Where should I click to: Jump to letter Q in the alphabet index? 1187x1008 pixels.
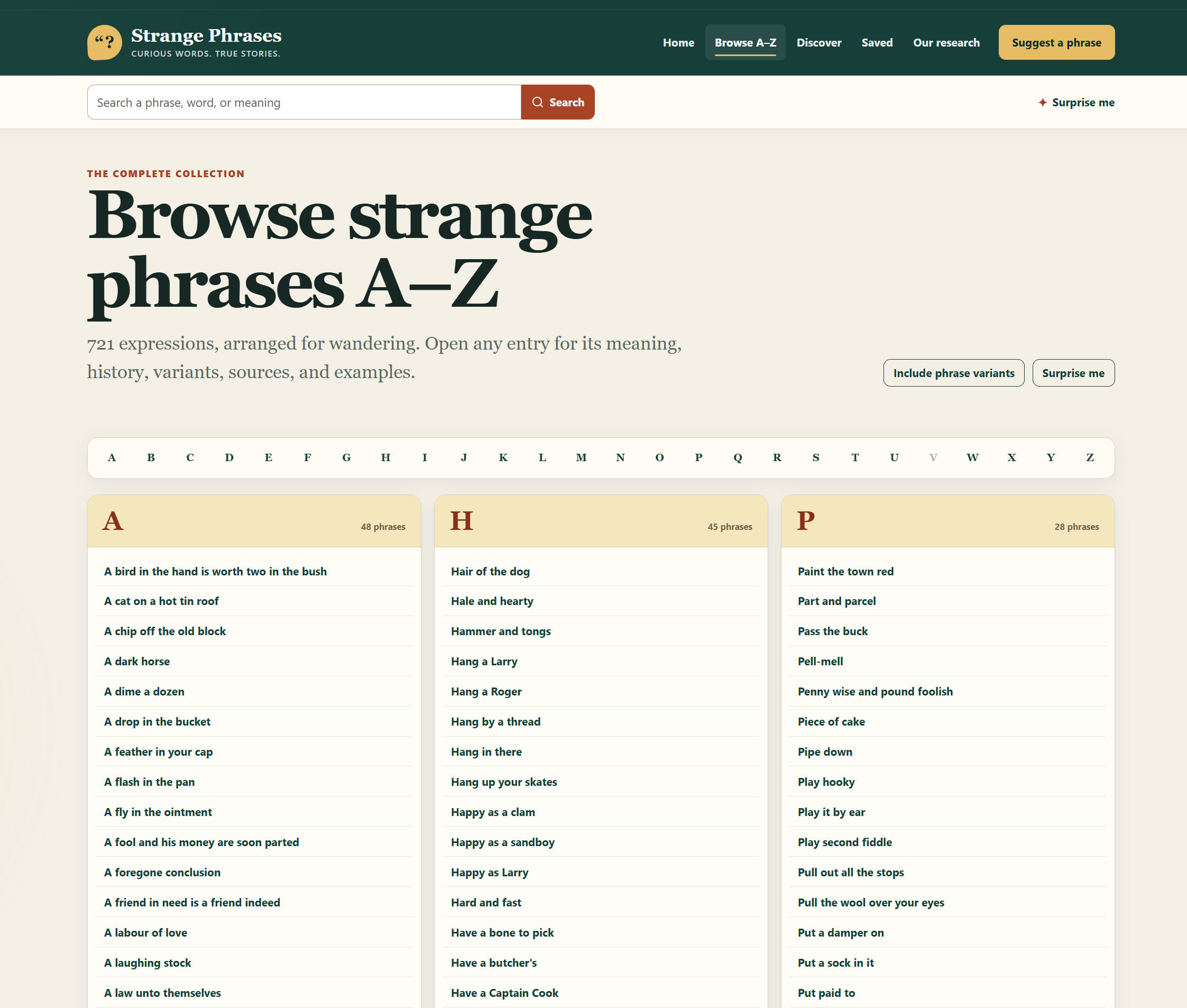click(738, 457)
